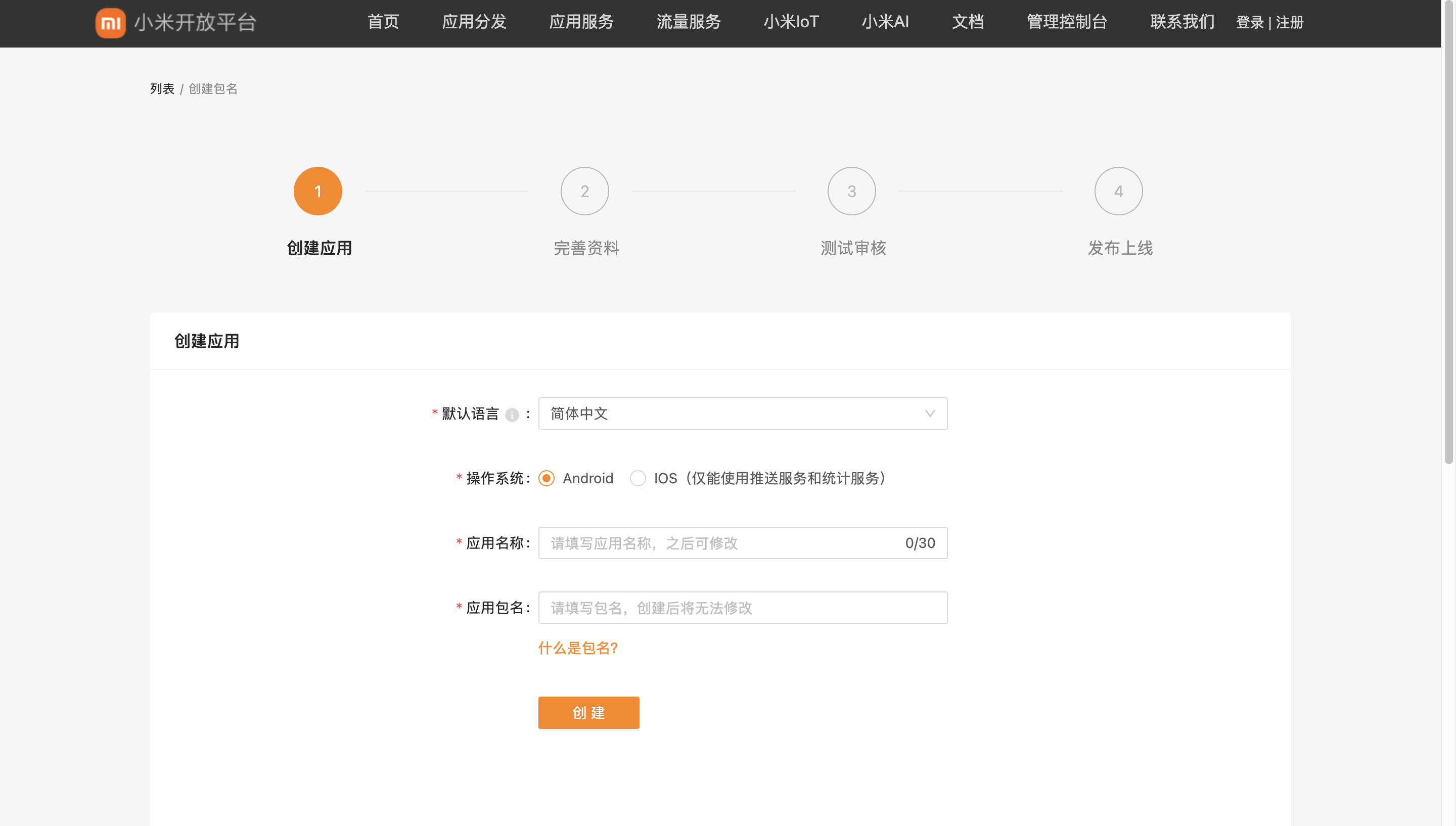
Task: Open the 联系我们 menu item
Action: tap(1182, 22)
